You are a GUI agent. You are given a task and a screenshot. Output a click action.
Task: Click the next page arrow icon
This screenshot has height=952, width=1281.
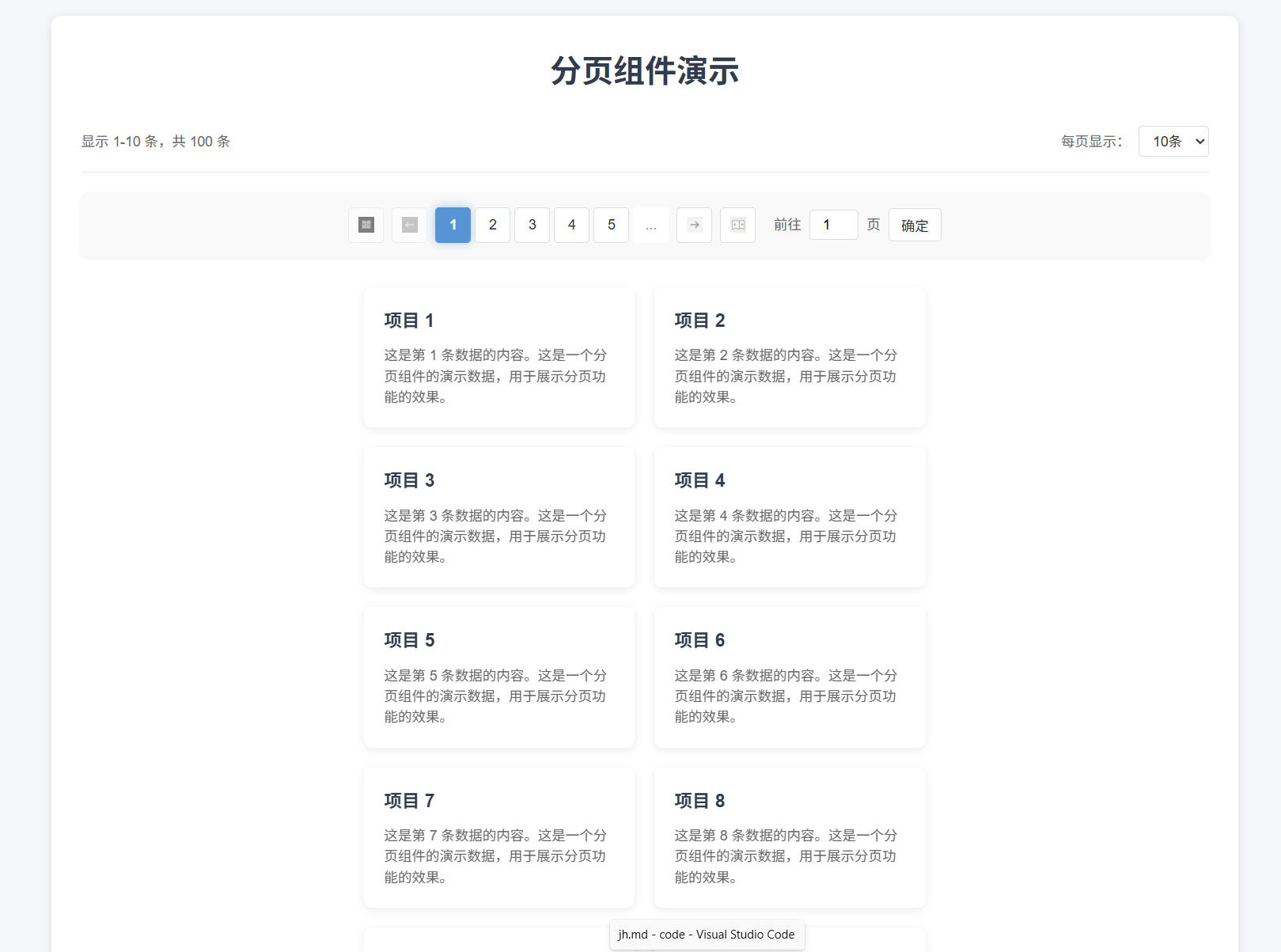pos(694,225)
